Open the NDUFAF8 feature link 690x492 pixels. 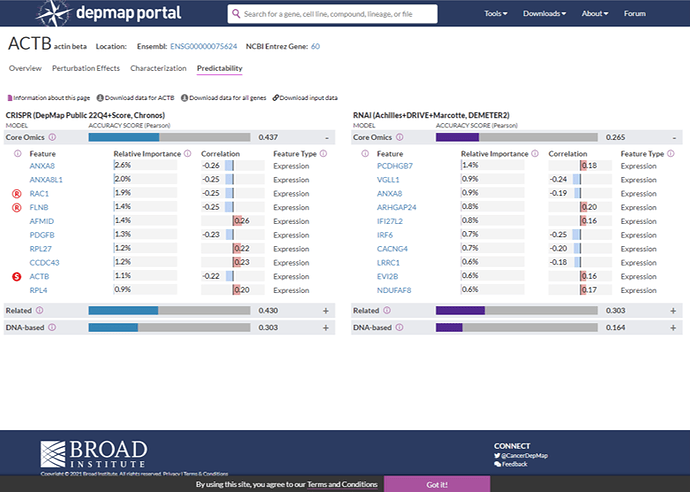(x=394, y=290)
